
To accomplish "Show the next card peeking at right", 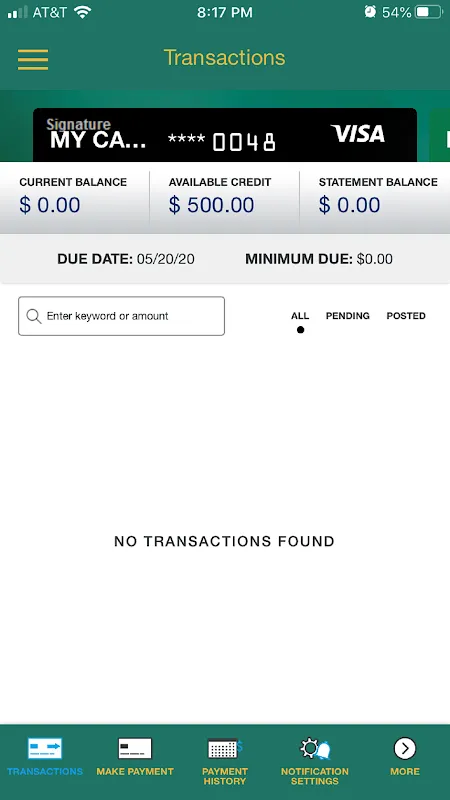I will (x=440, y=135).
